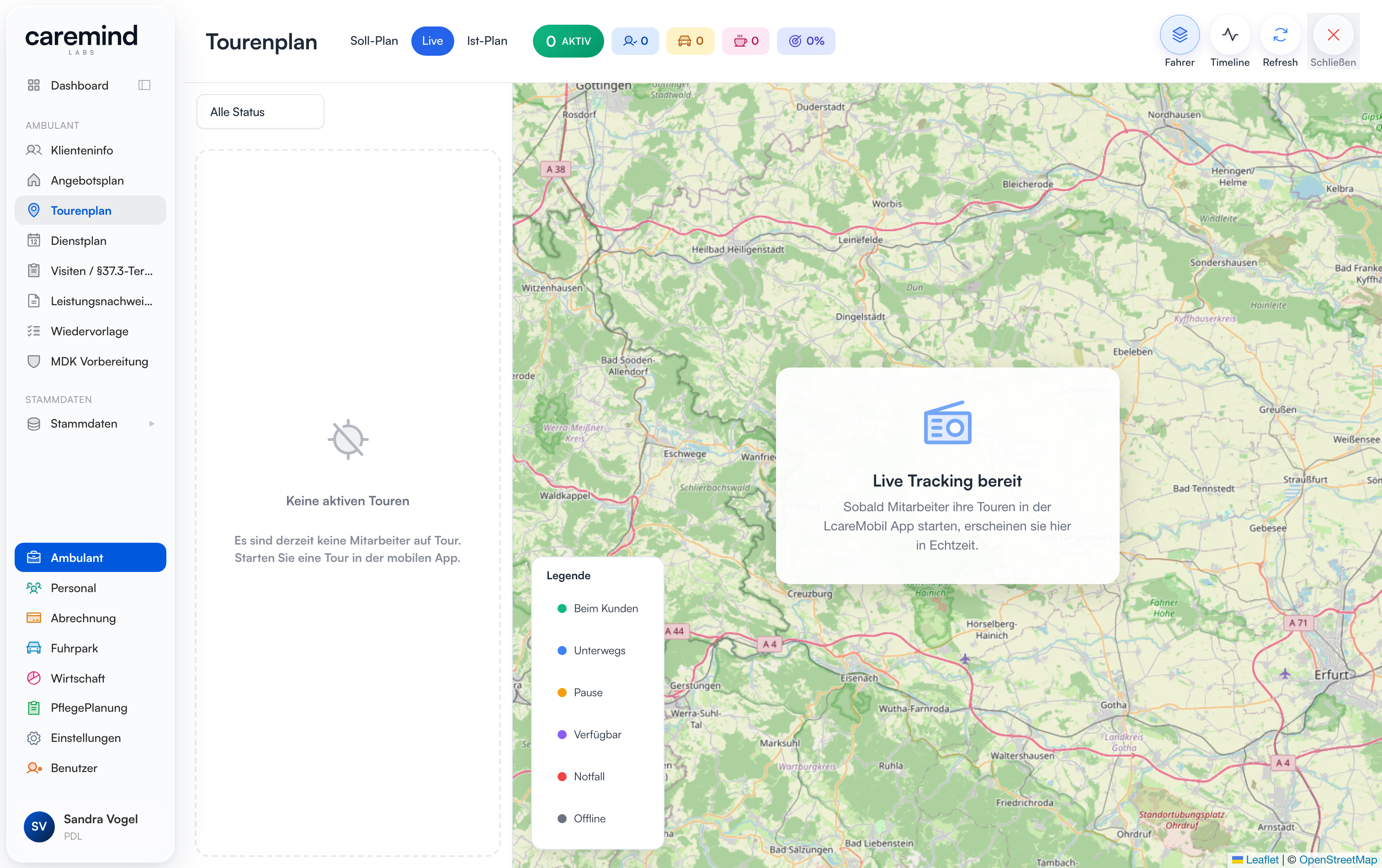Click the orange vehicle count badge

[x=690, y=41]
